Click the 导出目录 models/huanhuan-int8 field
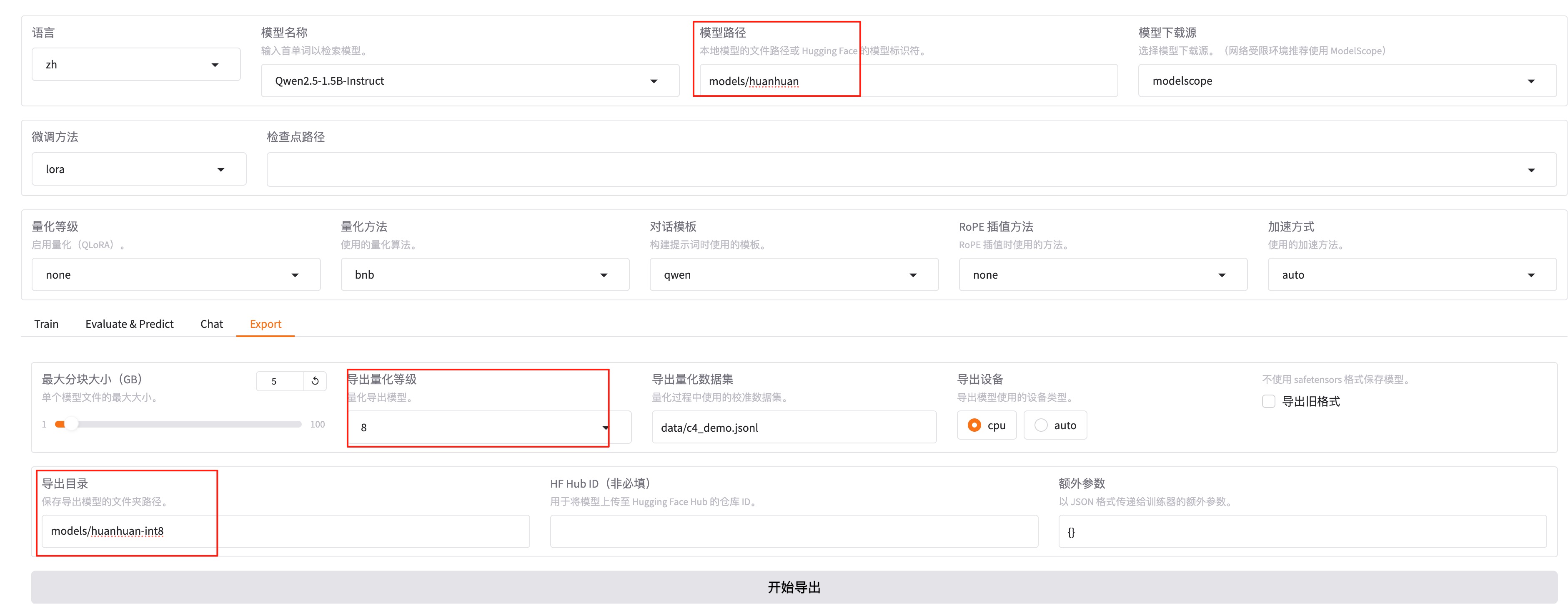Viewport: 1568px width, 604px height. (x=286, y=531)
